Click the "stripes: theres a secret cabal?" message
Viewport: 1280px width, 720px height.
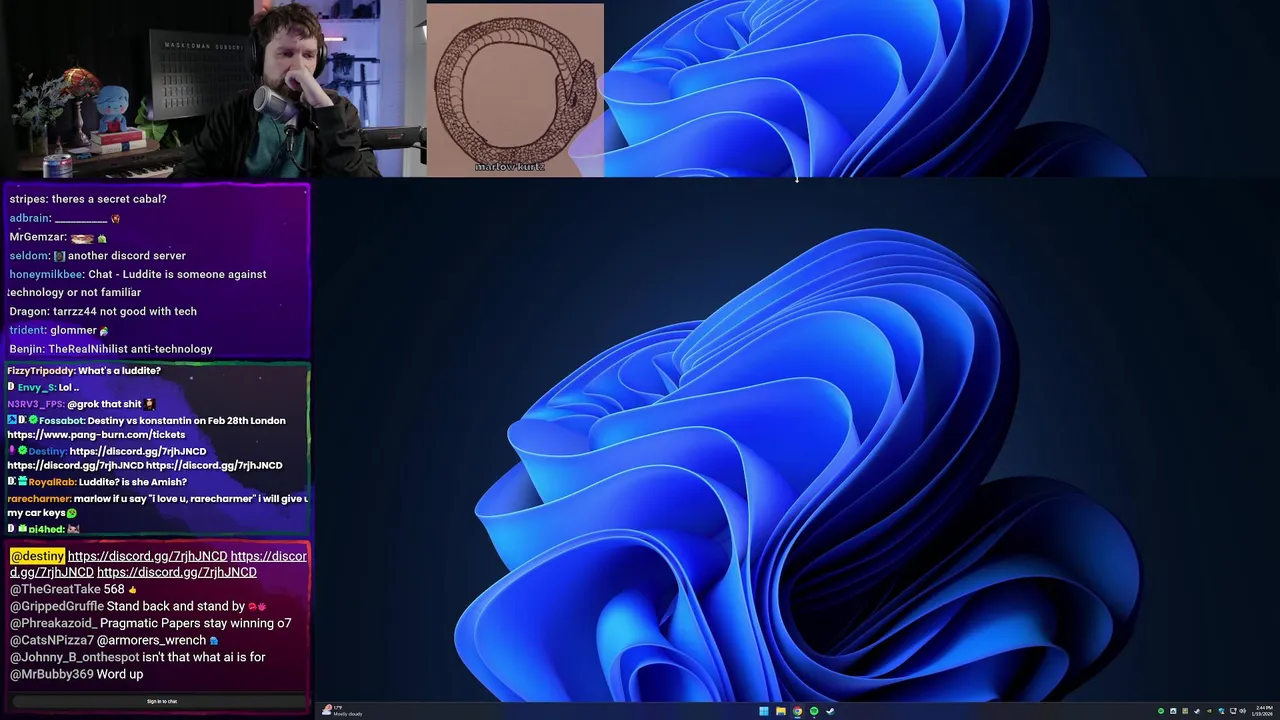click(88, 199)
